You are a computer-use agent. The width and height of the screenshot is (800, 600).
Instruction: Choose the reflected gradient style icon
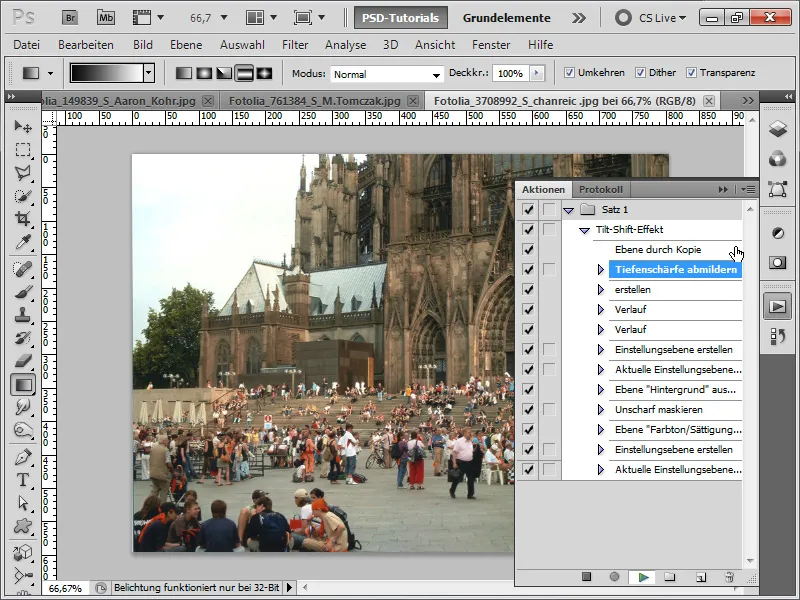(244, 73)
